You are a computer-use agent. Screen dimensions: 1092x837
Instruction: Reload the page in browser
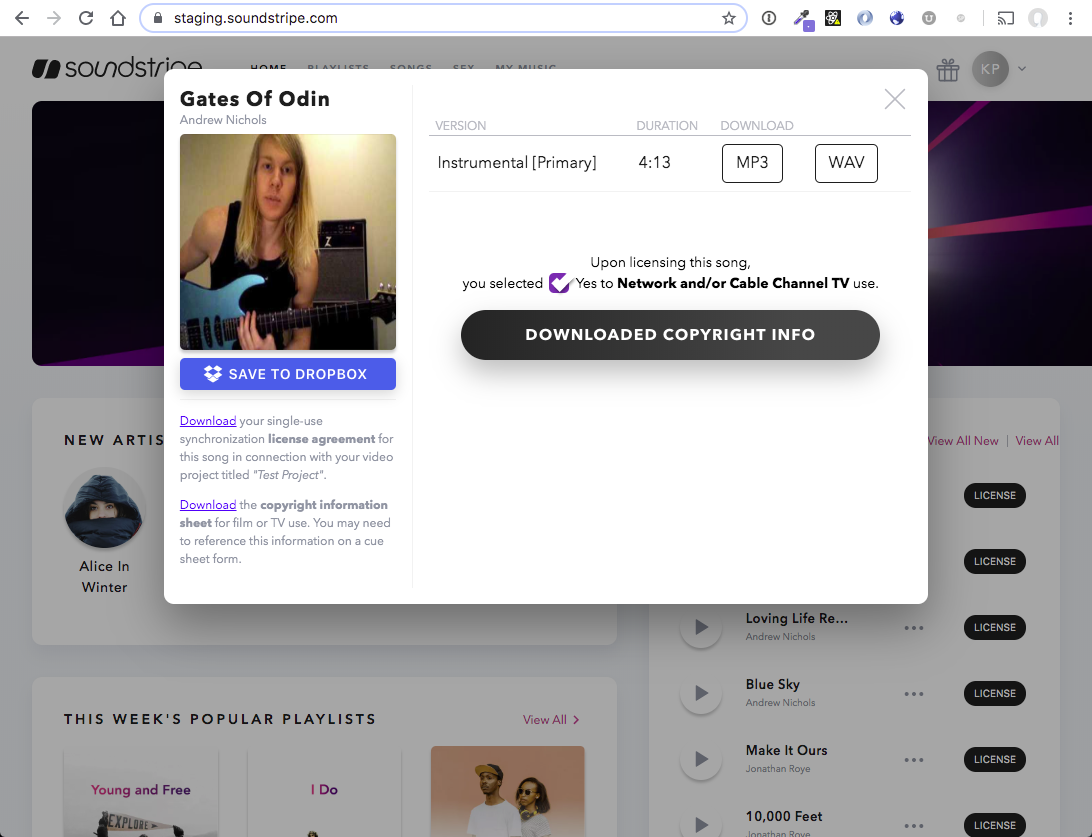tap(86, 18)
